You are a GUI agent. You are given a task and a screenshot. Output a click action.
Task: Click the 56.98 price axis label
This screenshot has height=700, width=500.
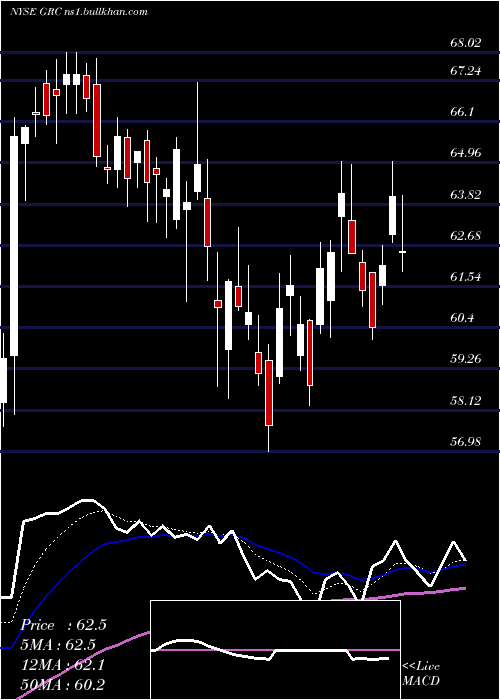pyautogui.click(x=465, y=442)
